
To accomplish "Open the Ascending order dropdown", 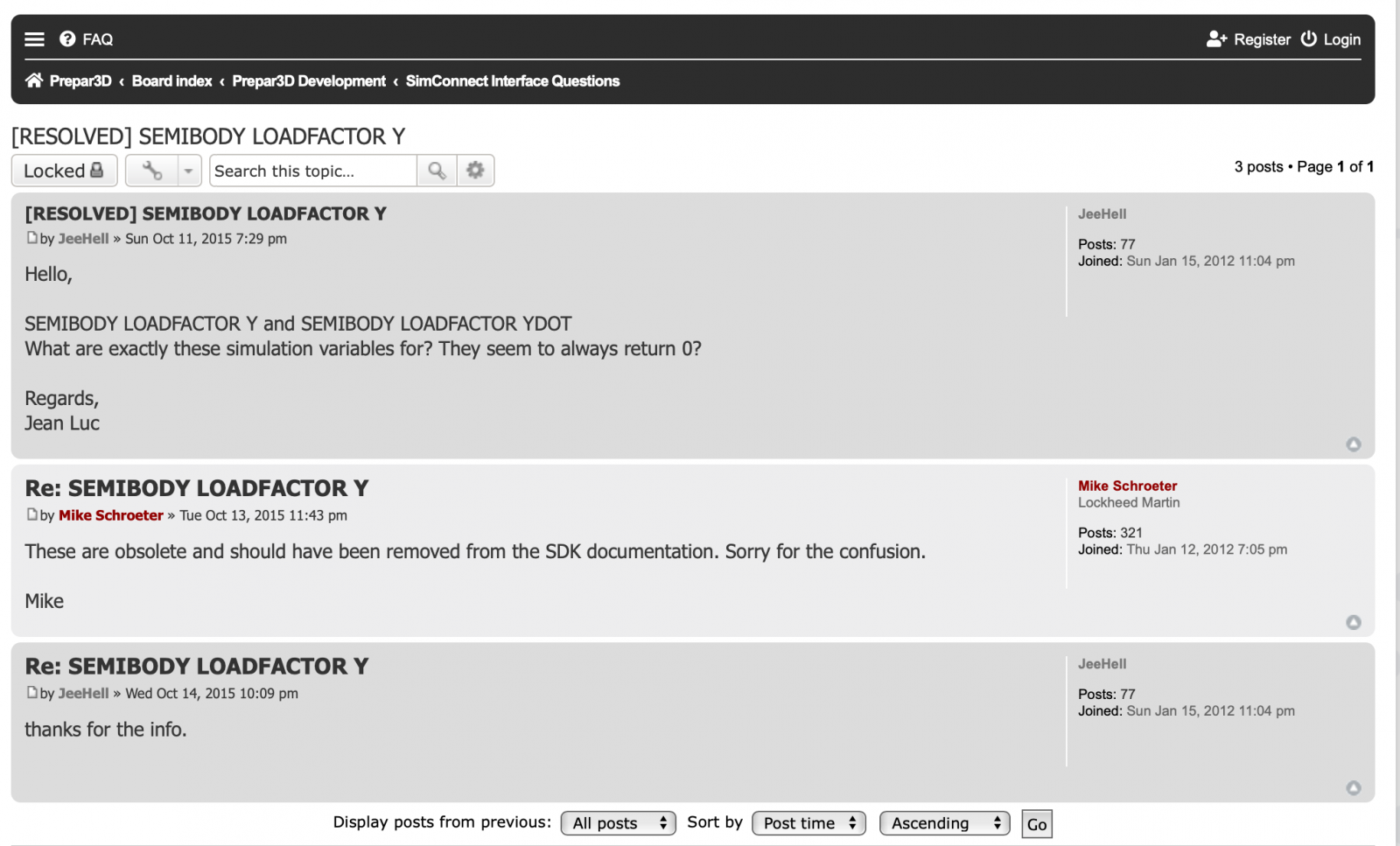I will (x=945, y=823).
